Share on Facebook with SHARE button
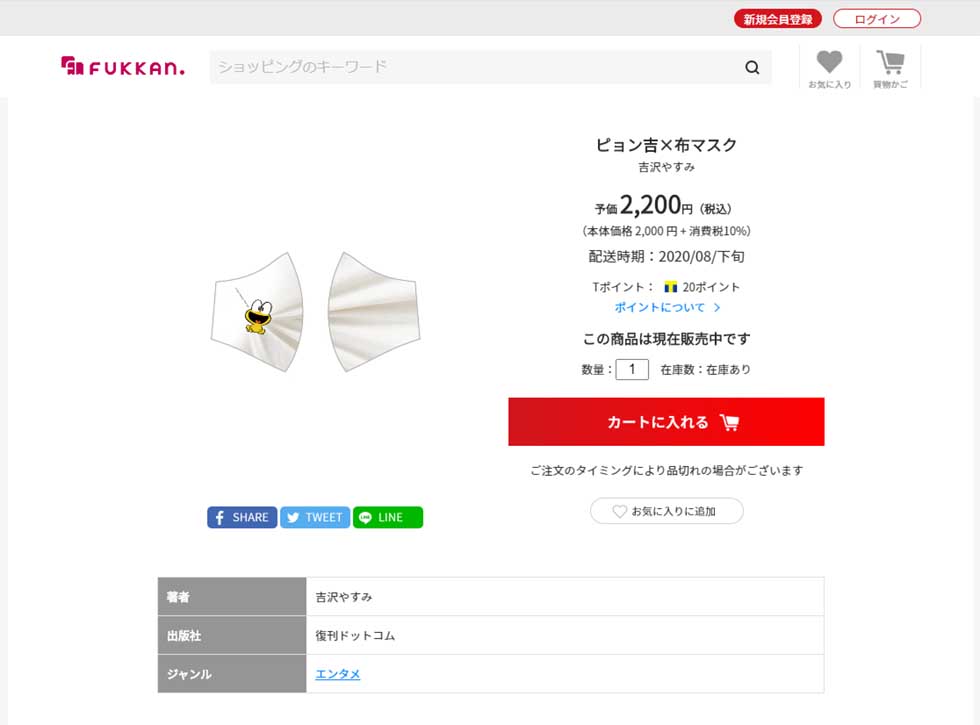This screenshot has width=980, height=725. pyautogui.click(x=242, y=518)
